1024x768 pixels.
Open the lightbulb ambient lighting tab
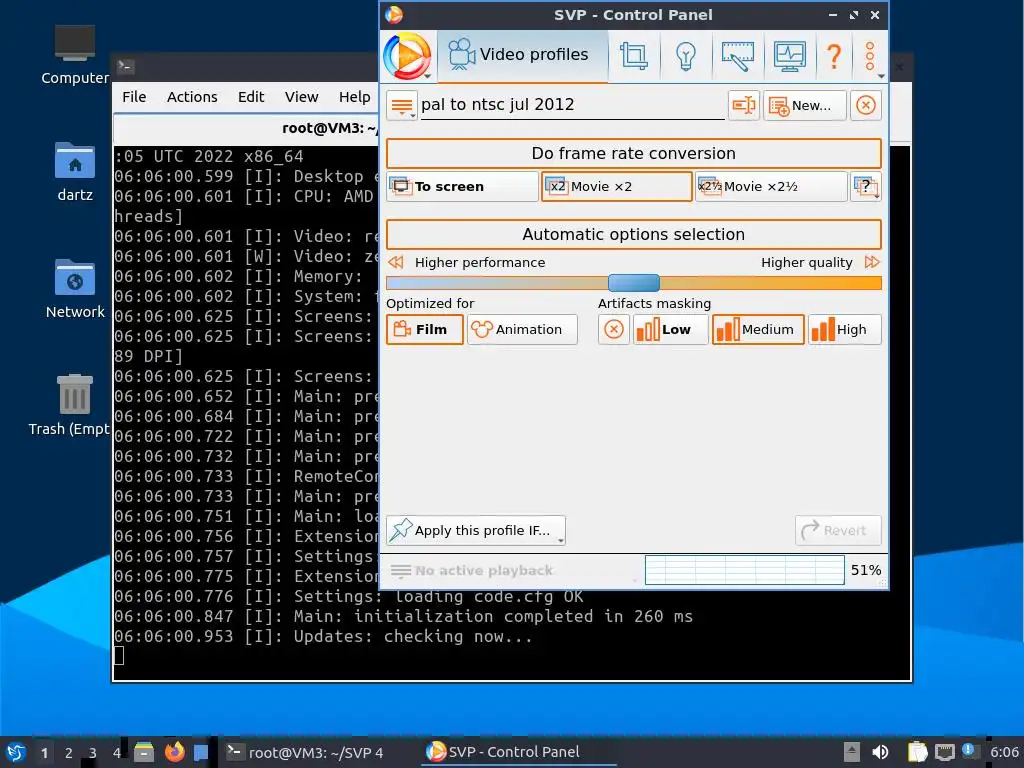[x=685, y=56]
